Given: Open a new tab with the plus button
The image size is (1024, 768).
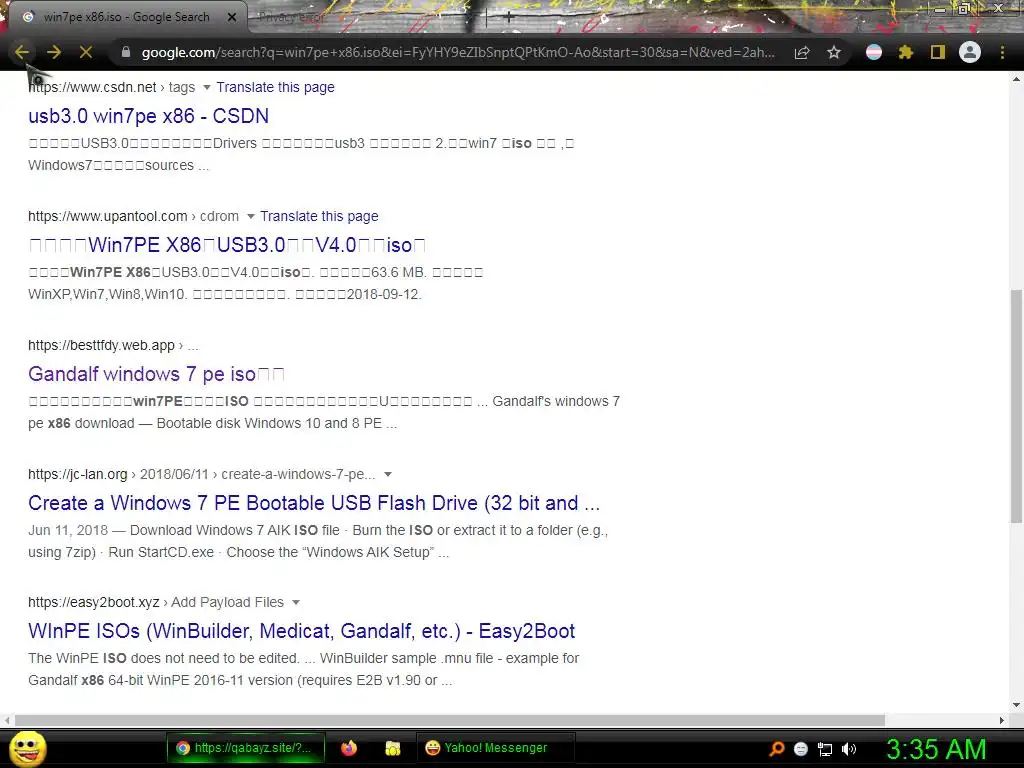Looking at the screenshot, I should 509,18.
